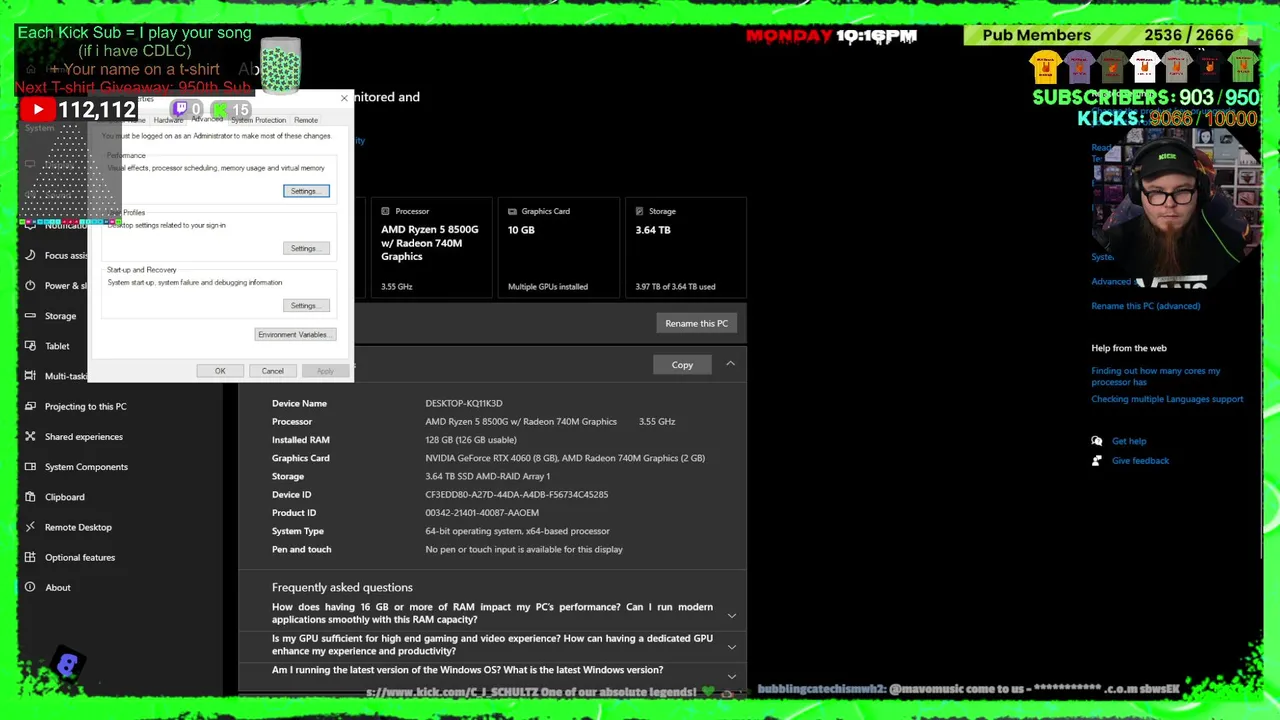Open Focus assist moon icon in sidebar
Viewport: 1280px width, 720px height.
coord(30,255)
